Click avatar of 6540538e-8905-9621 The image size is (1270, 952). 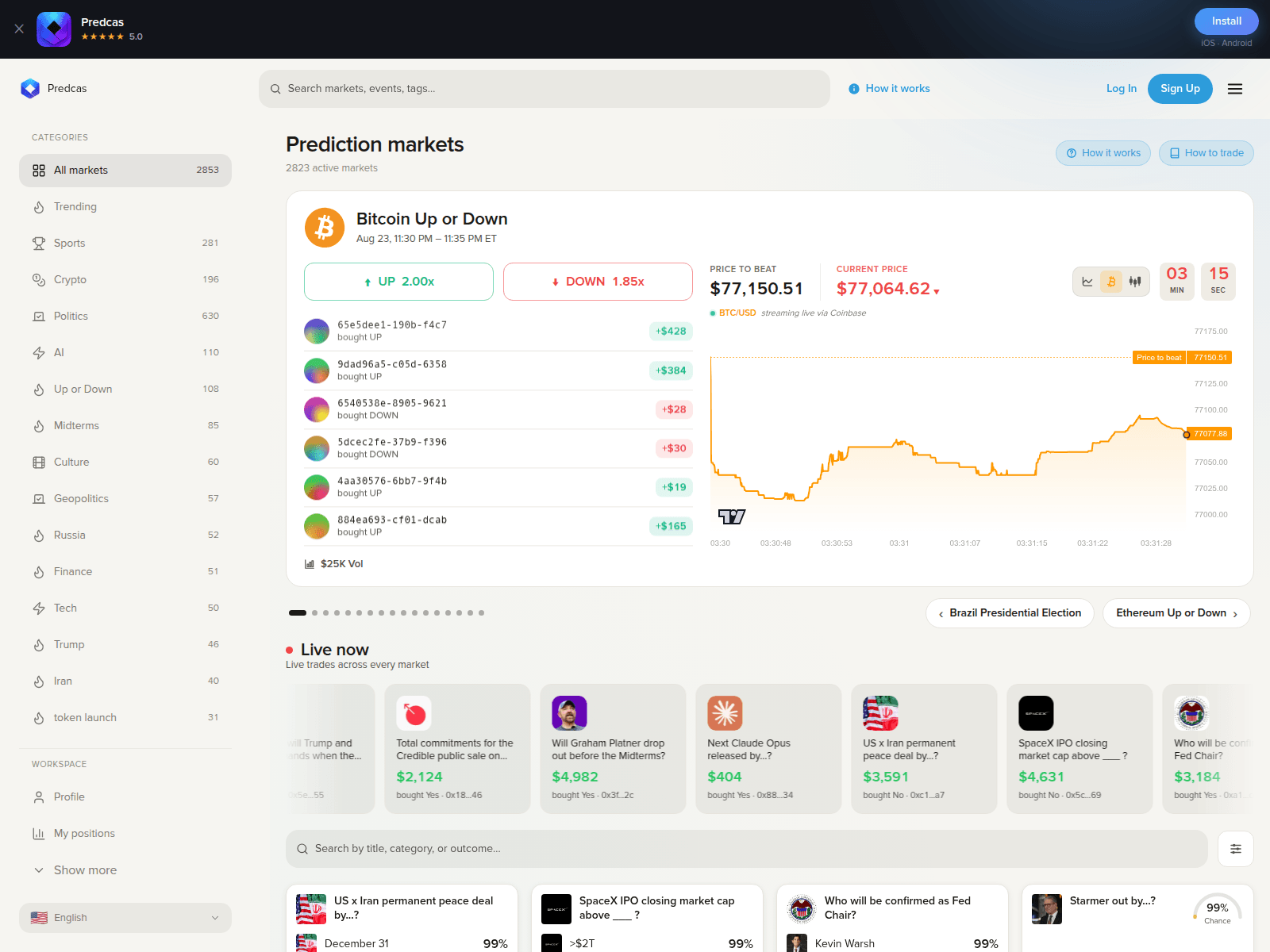317,409
